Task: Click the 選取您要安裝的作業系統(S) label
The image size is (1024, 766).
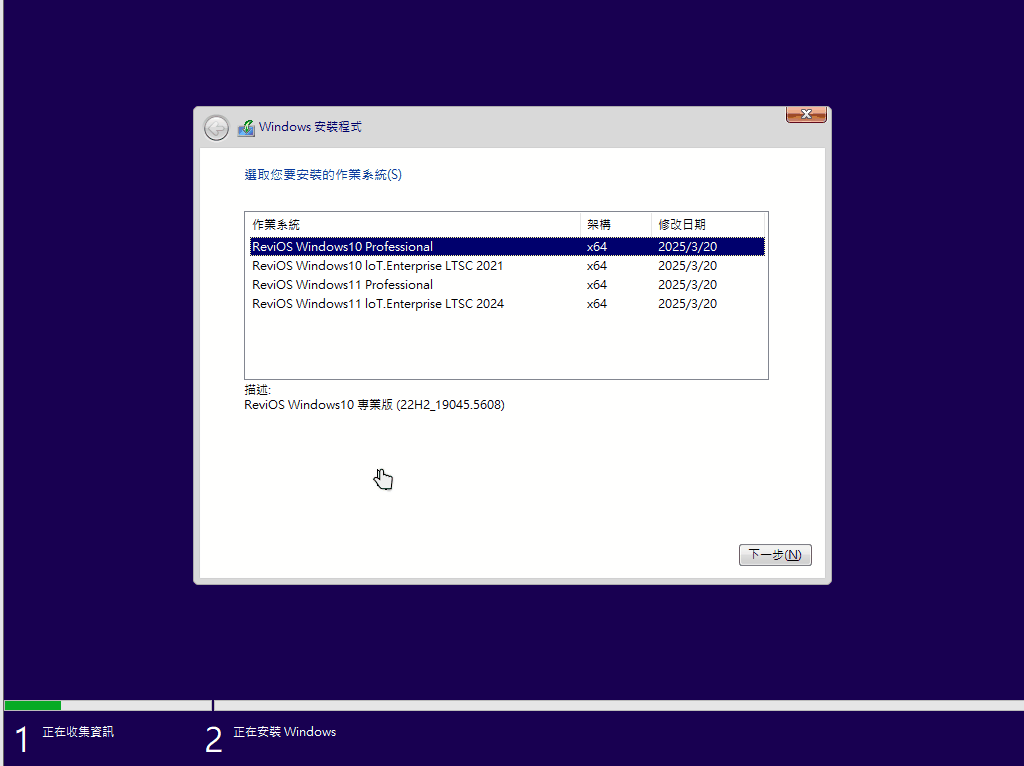Action: pos(323,174)
